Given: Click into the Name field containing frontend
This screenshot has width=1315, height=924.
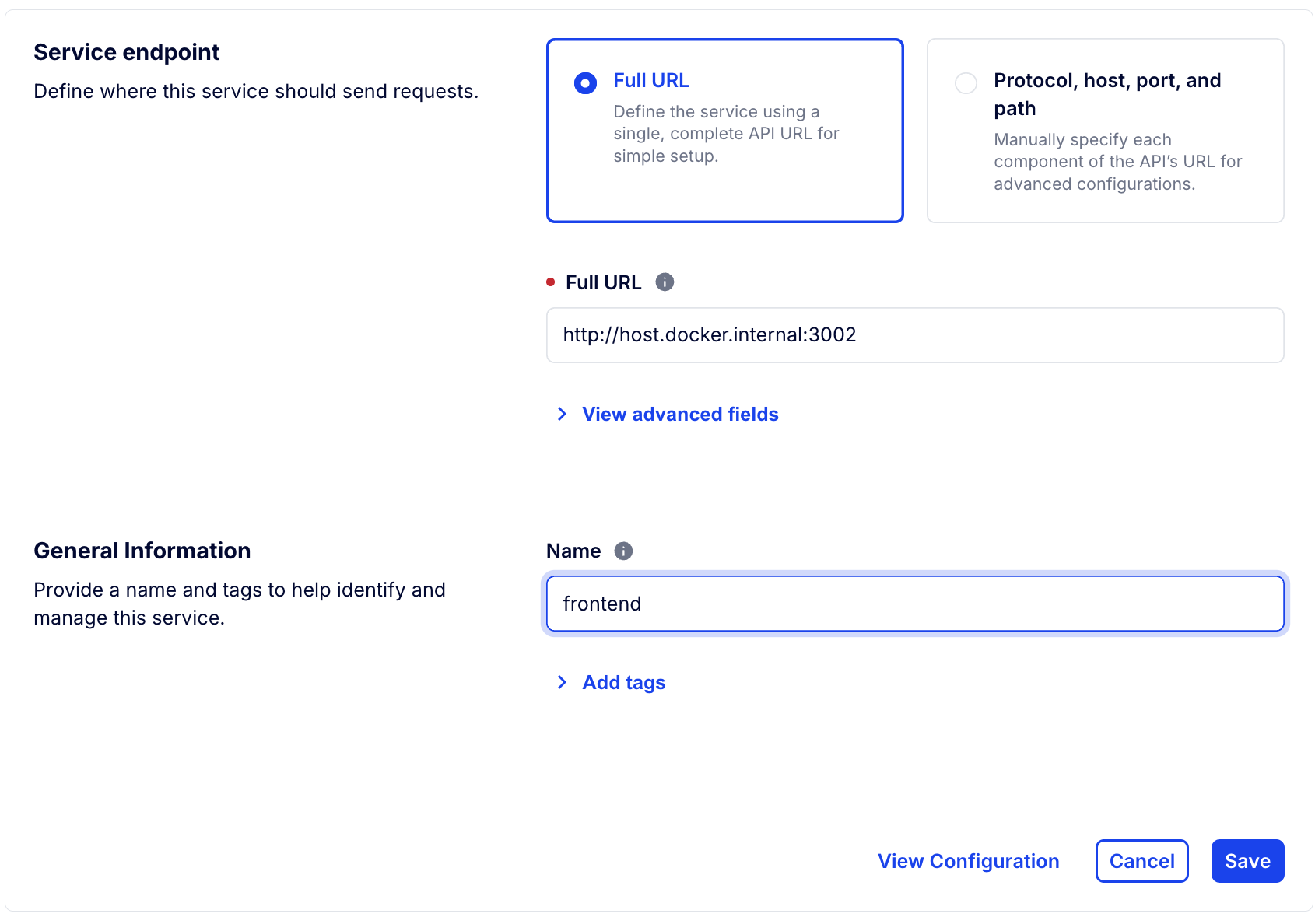Looking at the screenshot, I should point(914,604).
